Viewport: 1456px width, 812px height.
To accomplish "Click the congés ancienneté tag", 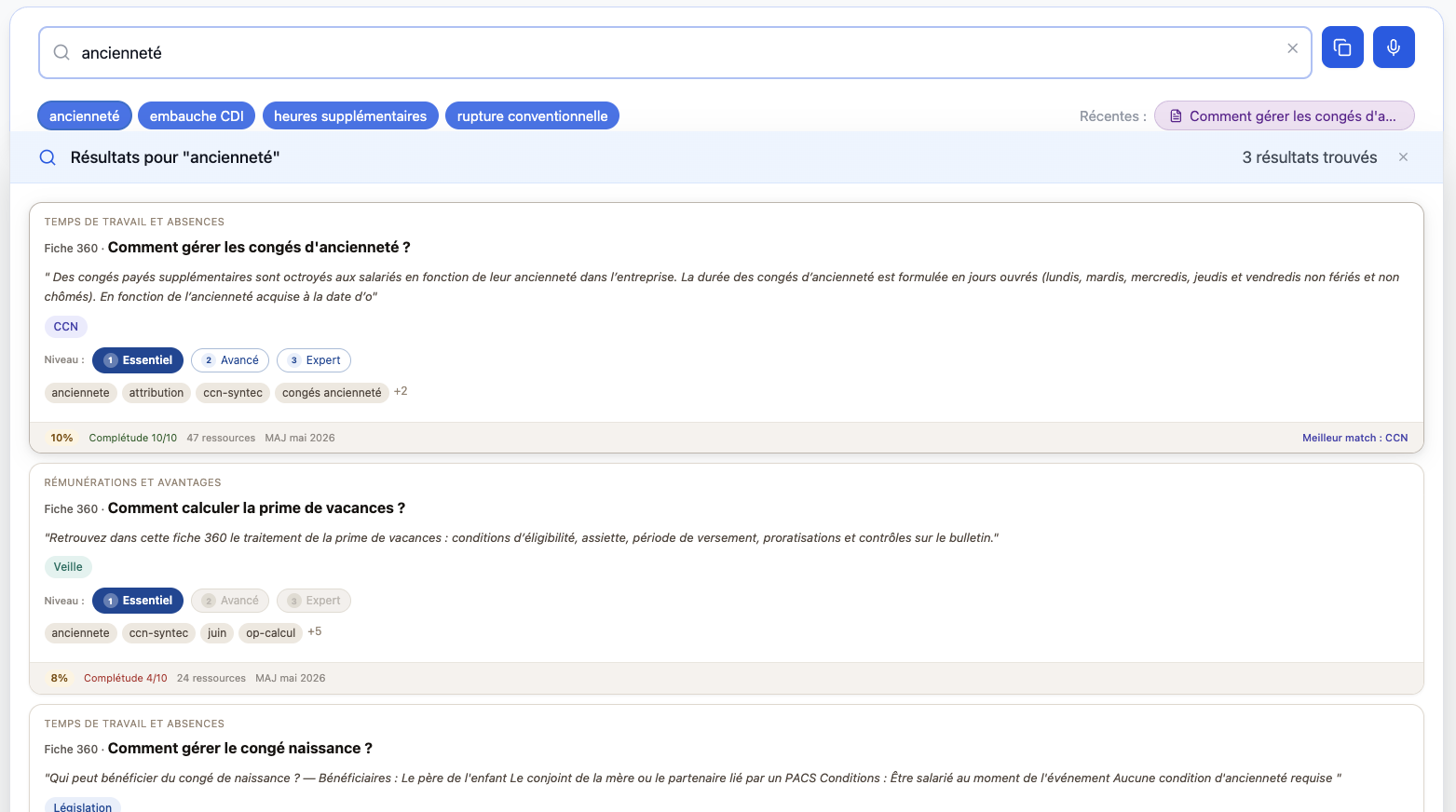I will click(332, 393).
